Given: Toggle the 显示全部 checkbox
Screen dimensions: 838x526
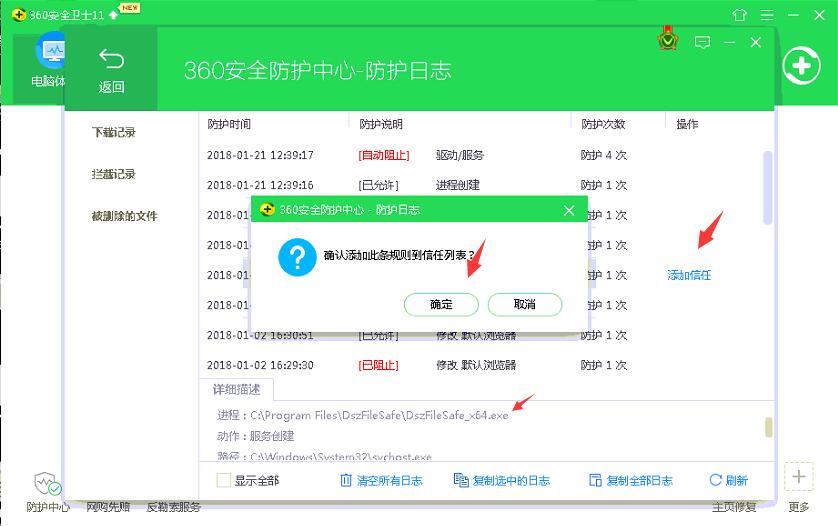Looking at the screenshot, I should [x=223, y=480].
